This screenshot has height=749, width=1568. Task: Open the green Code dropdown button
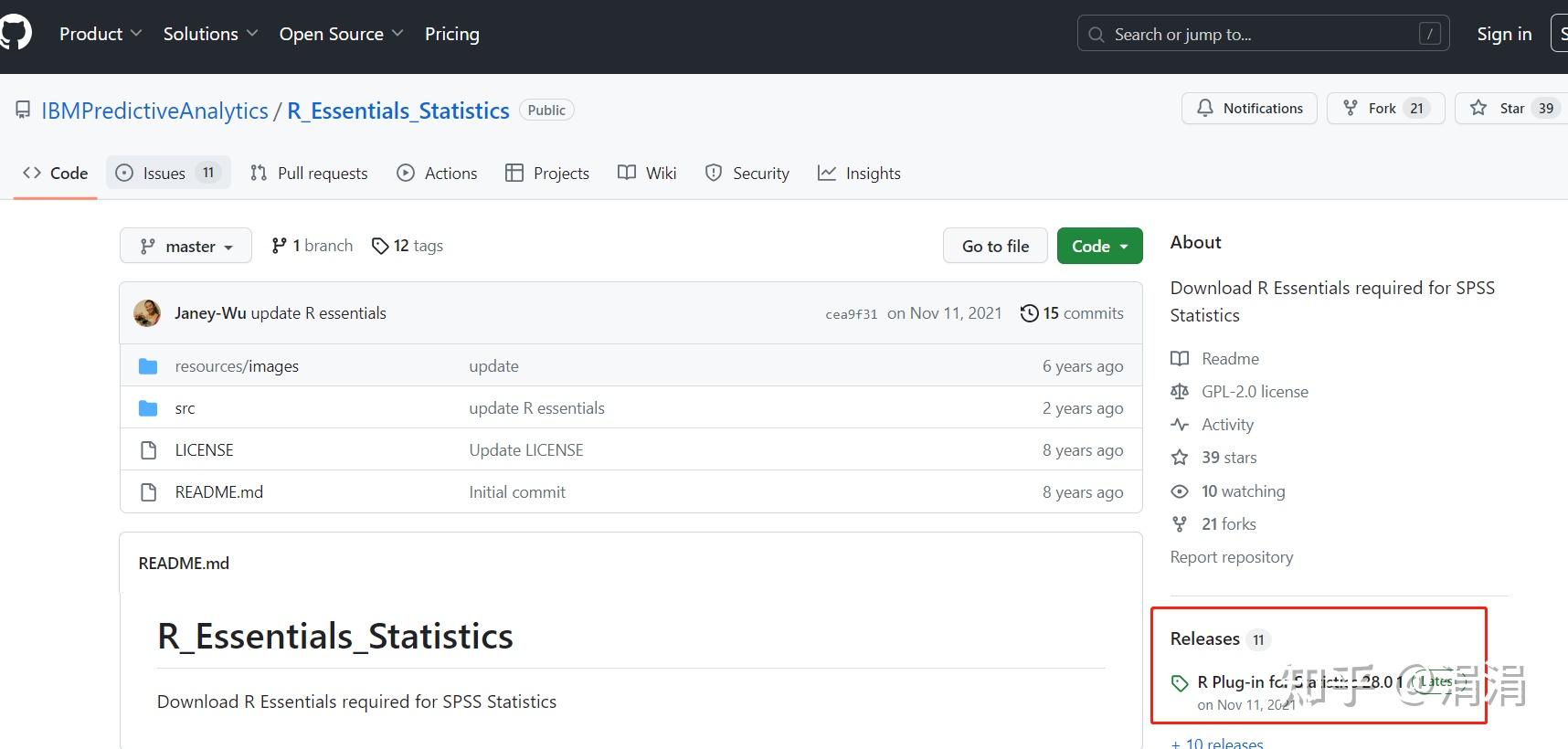1100,246
